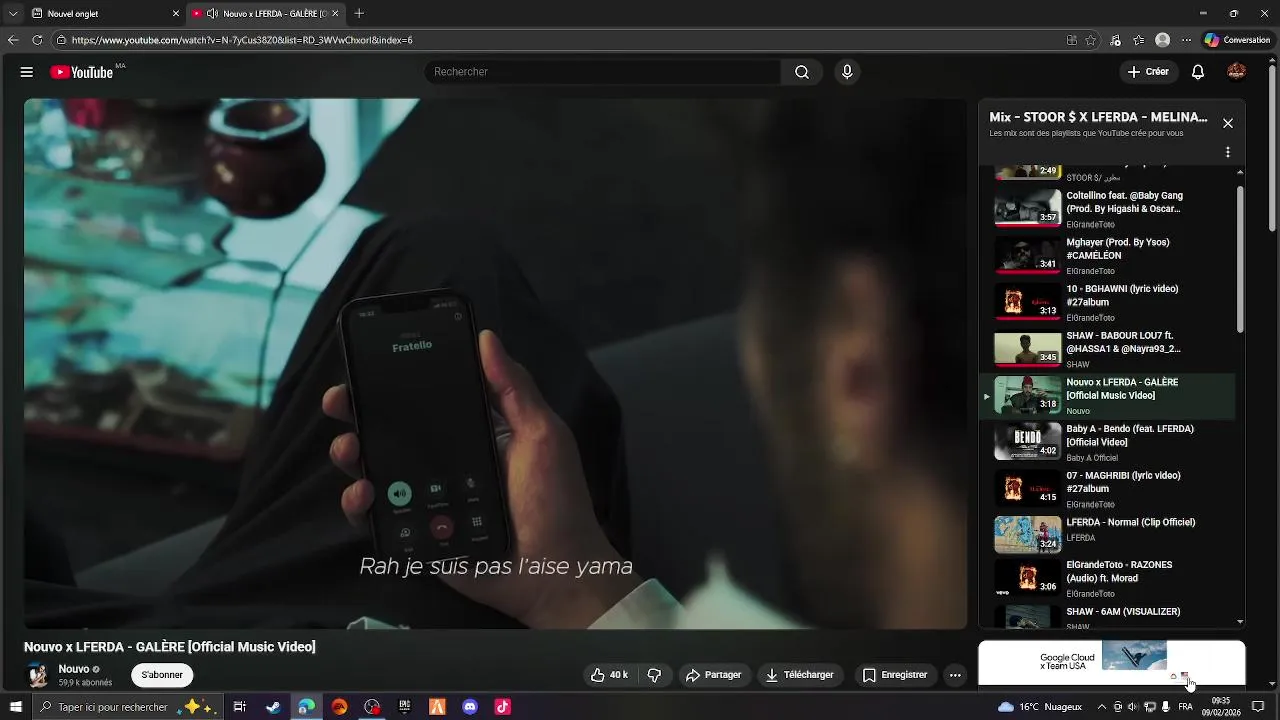
Task: Click the Partager share button
Action: tap(713, 675)
